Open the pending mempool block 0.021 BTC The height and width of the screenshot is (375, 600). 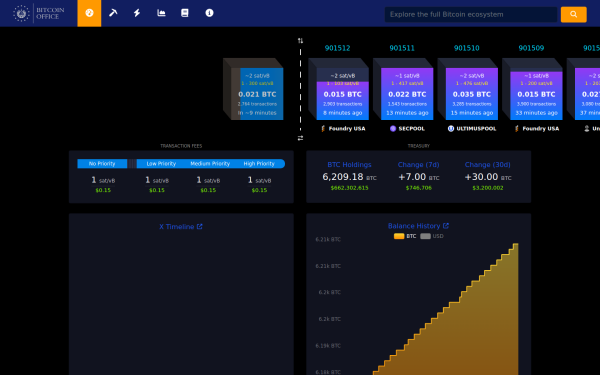pyautogui.click(x=257, y=94)
